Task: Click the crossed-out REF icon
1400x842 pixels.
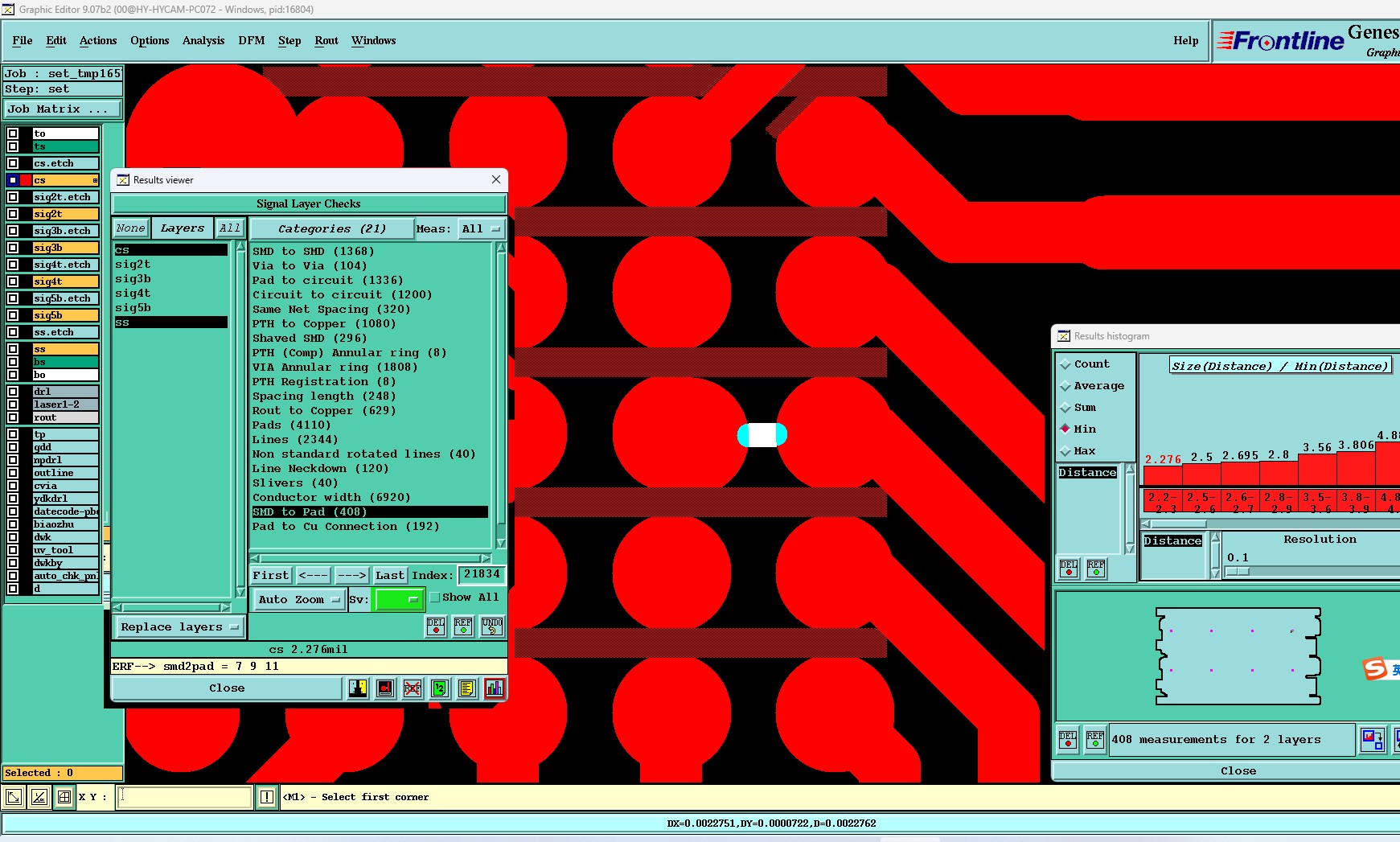Action: pos(413,688)
